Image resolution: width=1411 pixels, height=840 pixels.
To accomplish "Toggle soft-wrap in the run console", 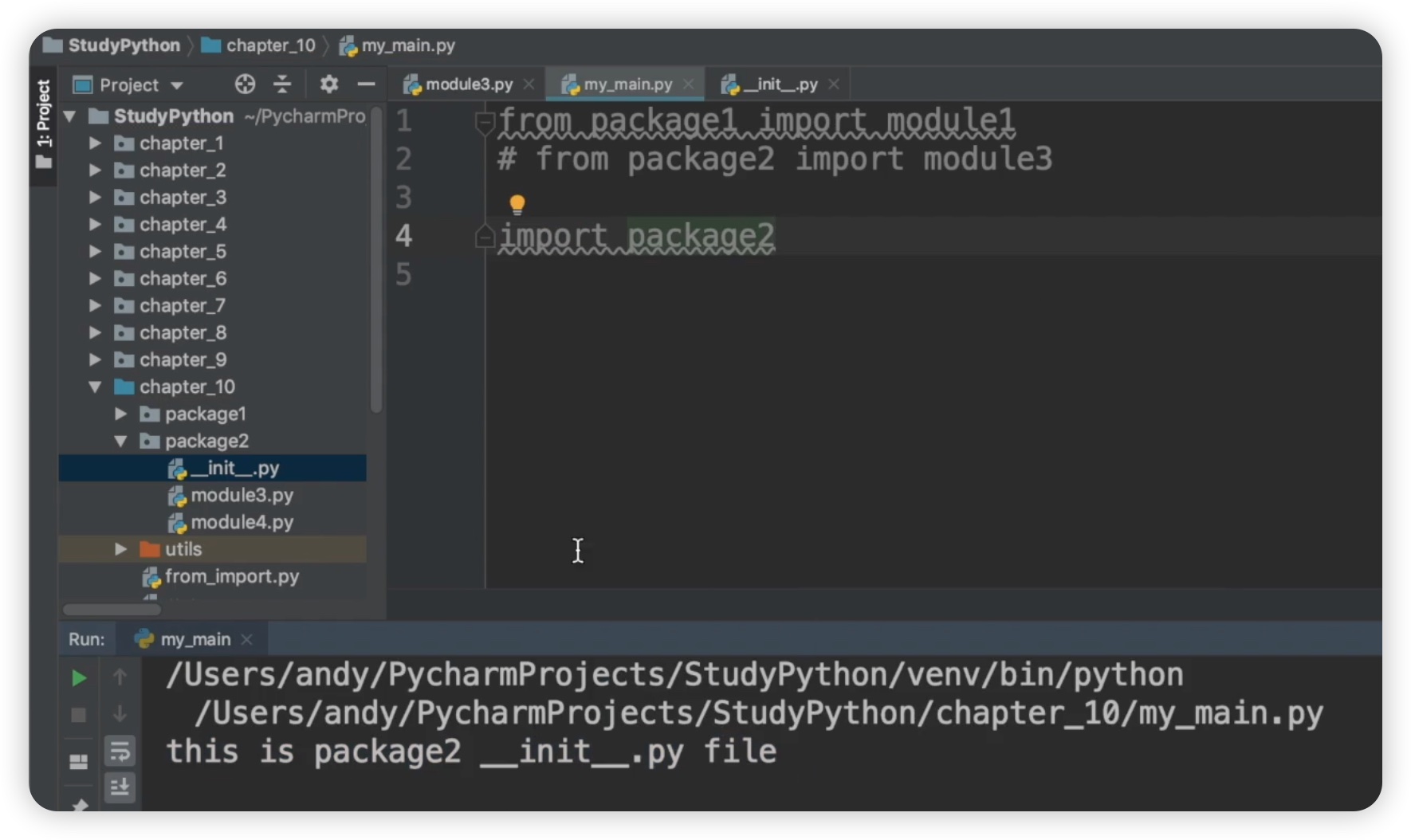I will pos(120,751).
